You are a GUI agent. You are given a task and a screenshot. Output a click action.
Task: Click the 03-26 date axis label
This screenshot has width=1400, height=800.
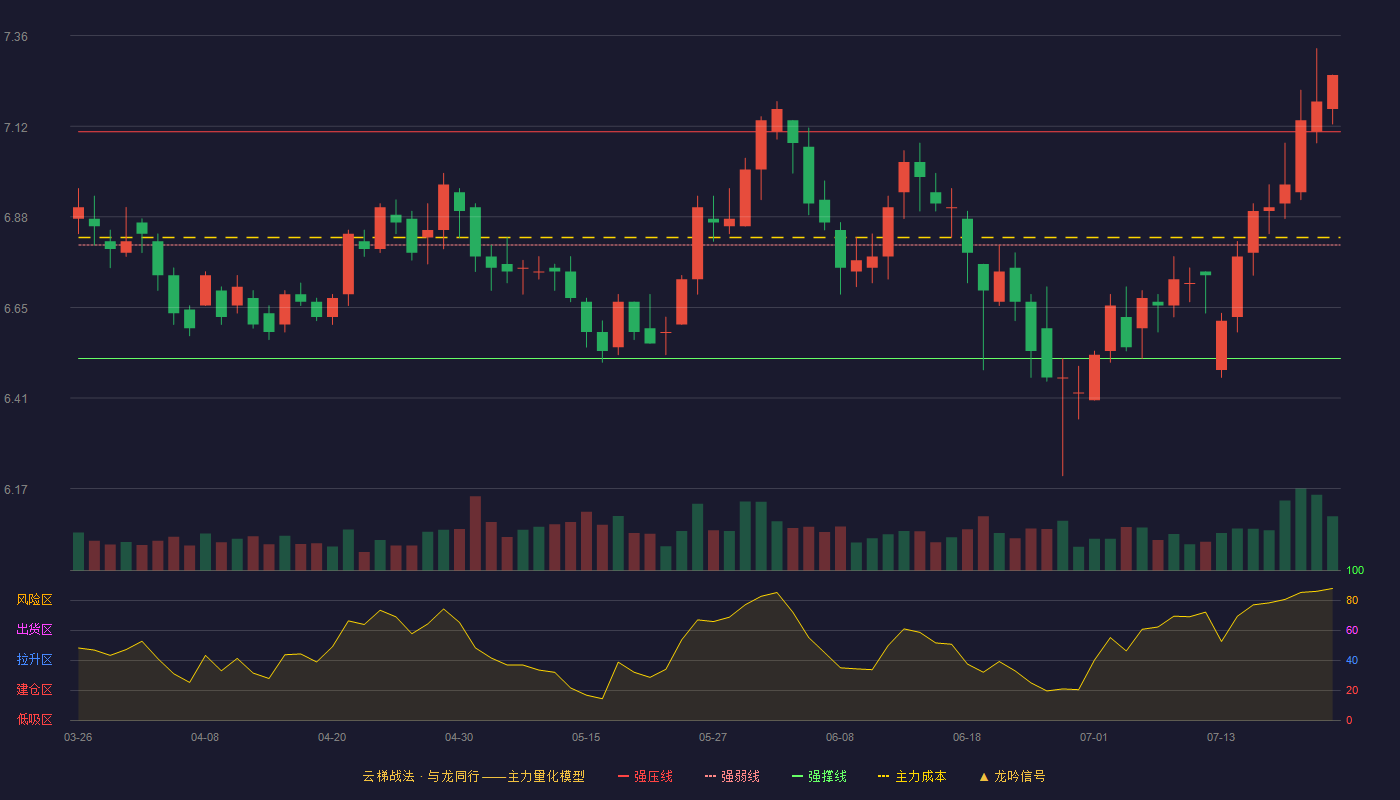(78, 737)
